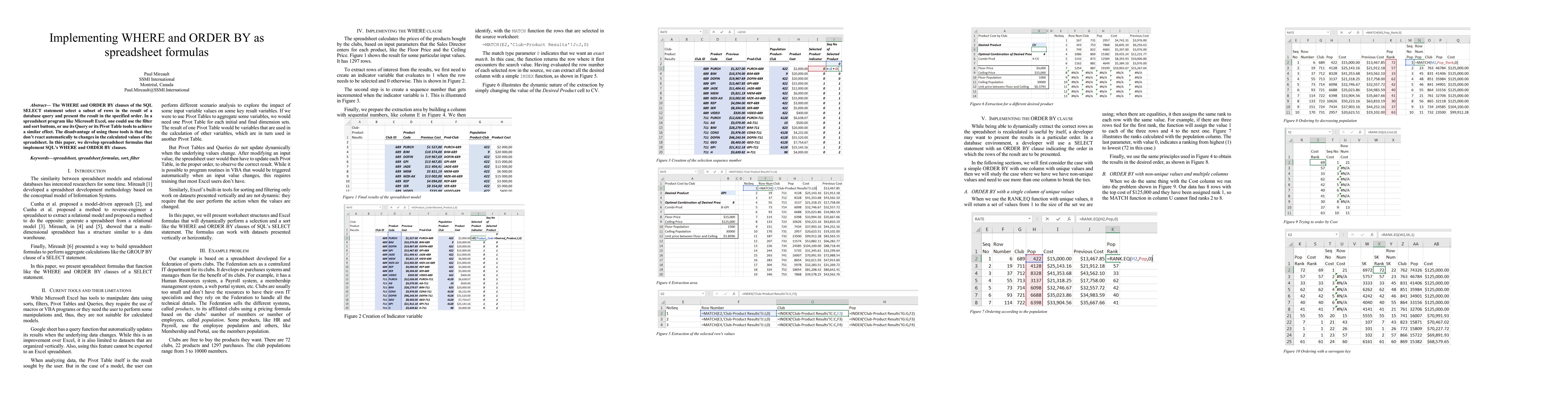Open the RATE name box dropdown in Figure 3

[701, 32]
